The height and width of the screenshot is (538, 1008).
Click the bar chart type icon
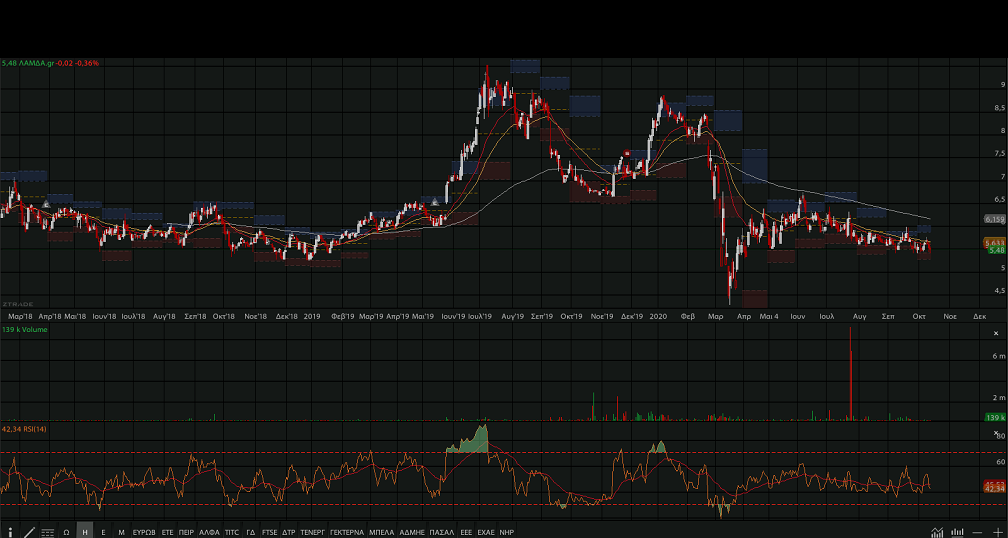(957, 532)
